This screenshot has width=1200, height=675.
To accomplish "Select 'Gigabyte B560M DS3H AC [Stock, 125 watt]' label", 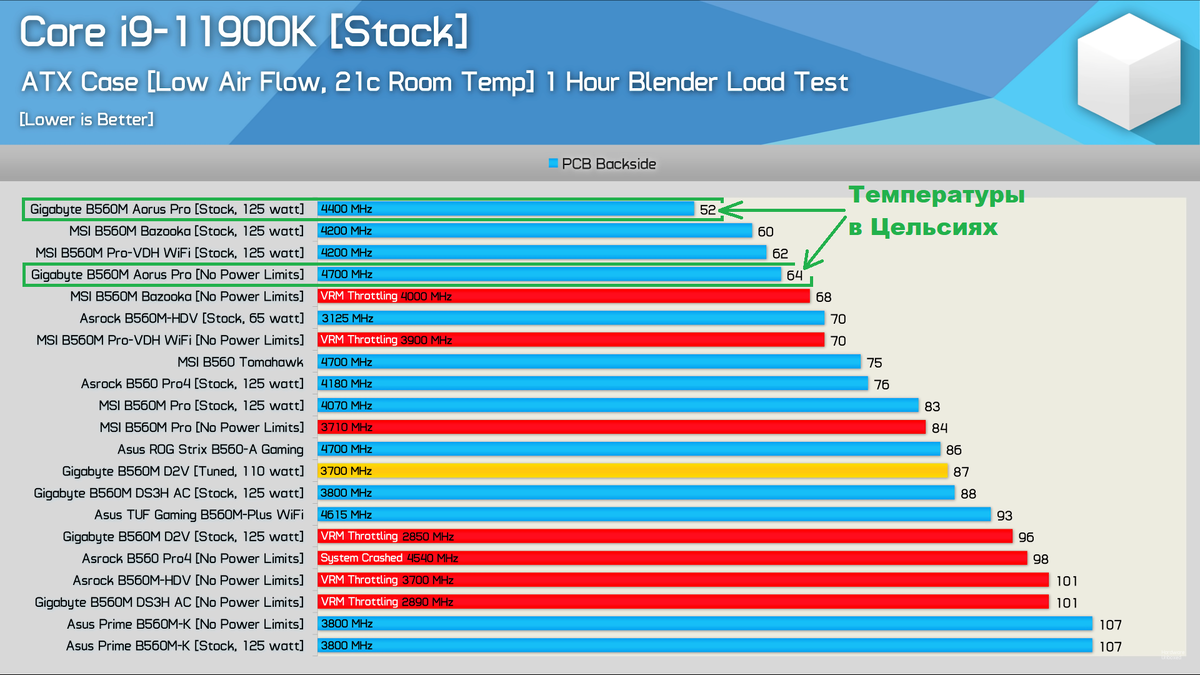I will point(169,493).
